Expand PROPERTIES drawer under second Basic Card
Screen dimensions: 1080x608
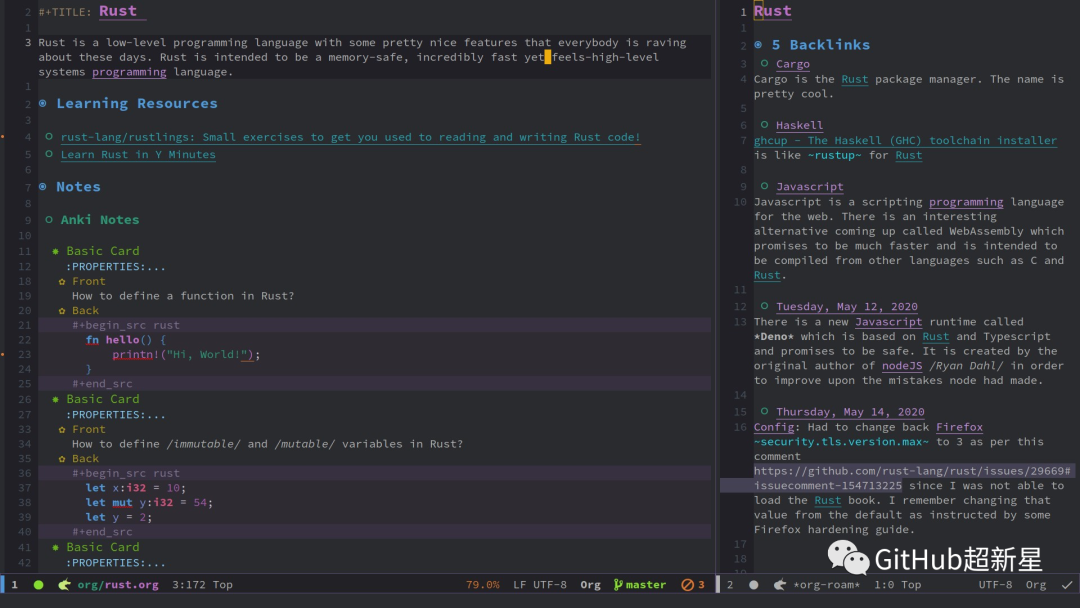tap(116, 415)
